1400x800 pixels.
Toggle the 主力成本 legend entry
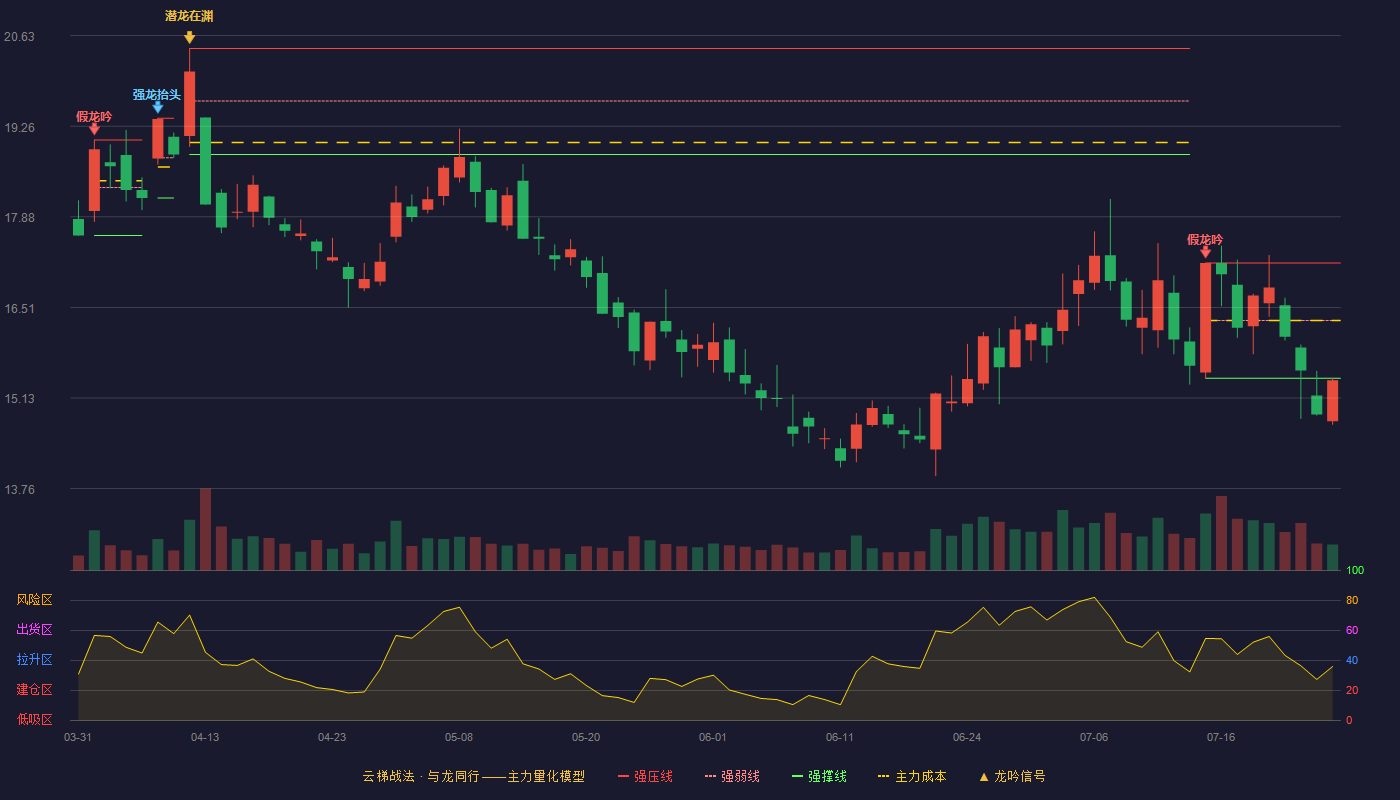pos(912,776)
